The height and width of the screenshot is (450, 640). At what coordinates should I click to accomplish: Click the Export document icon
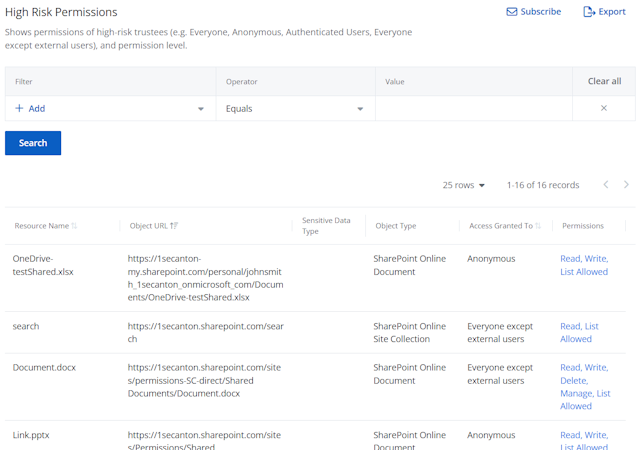(x=589, y=11)
